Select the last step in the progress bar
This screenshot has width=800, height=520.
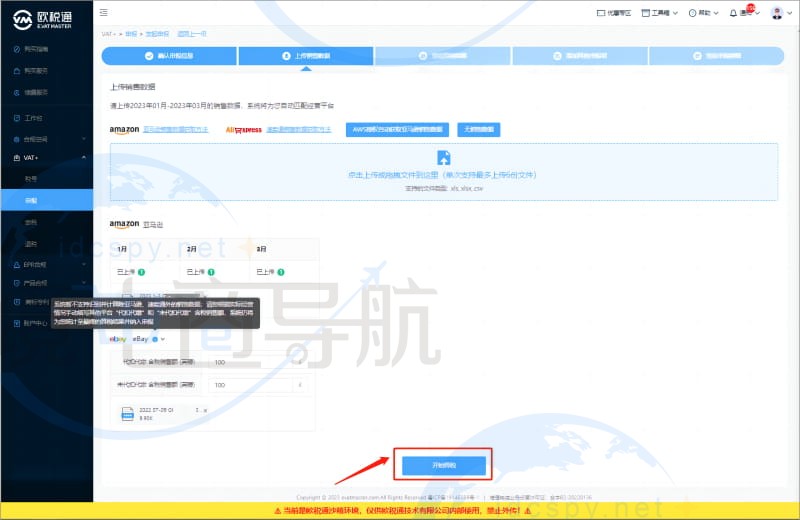[x=716, y=56]
